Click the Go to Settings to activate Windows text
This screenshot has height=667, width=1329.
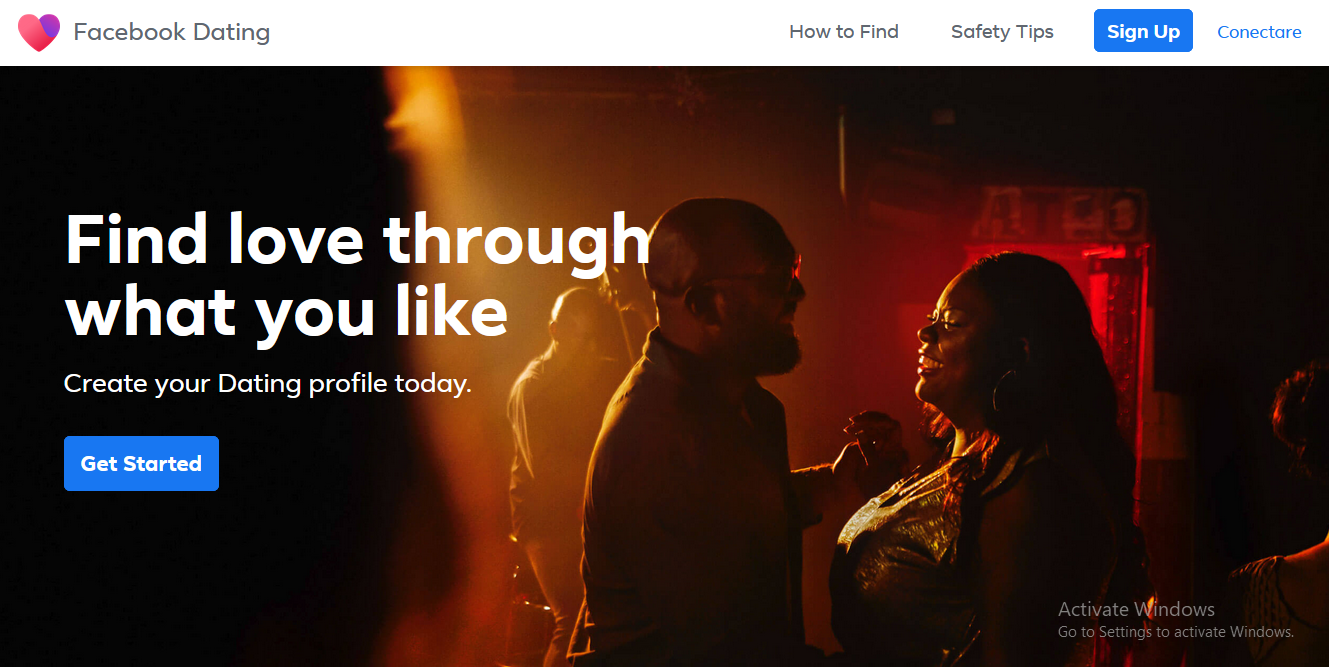[x=1176, y=632]
